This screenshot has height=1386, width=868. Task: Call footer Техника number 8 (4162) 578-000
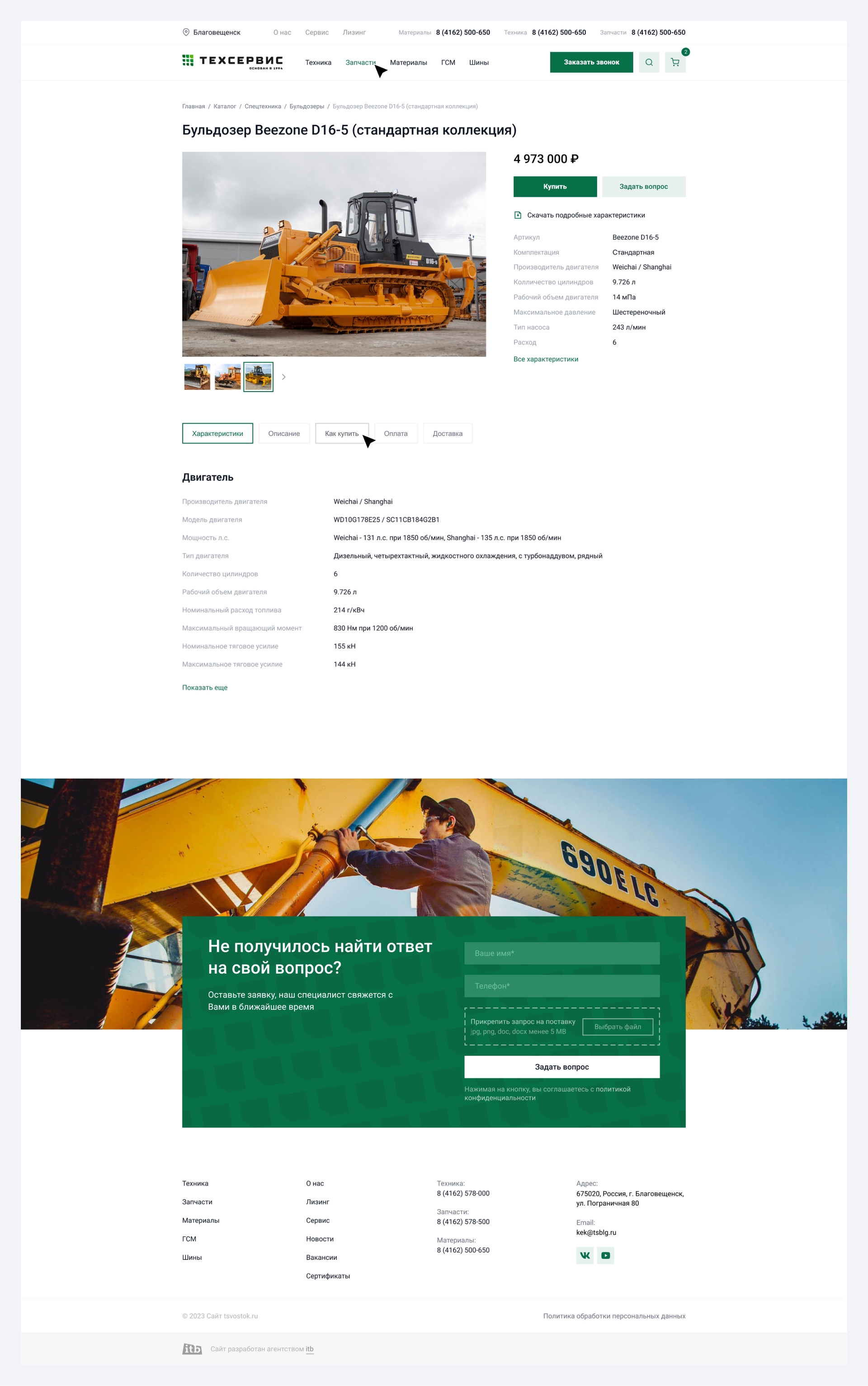click(x=463, y=1193)
